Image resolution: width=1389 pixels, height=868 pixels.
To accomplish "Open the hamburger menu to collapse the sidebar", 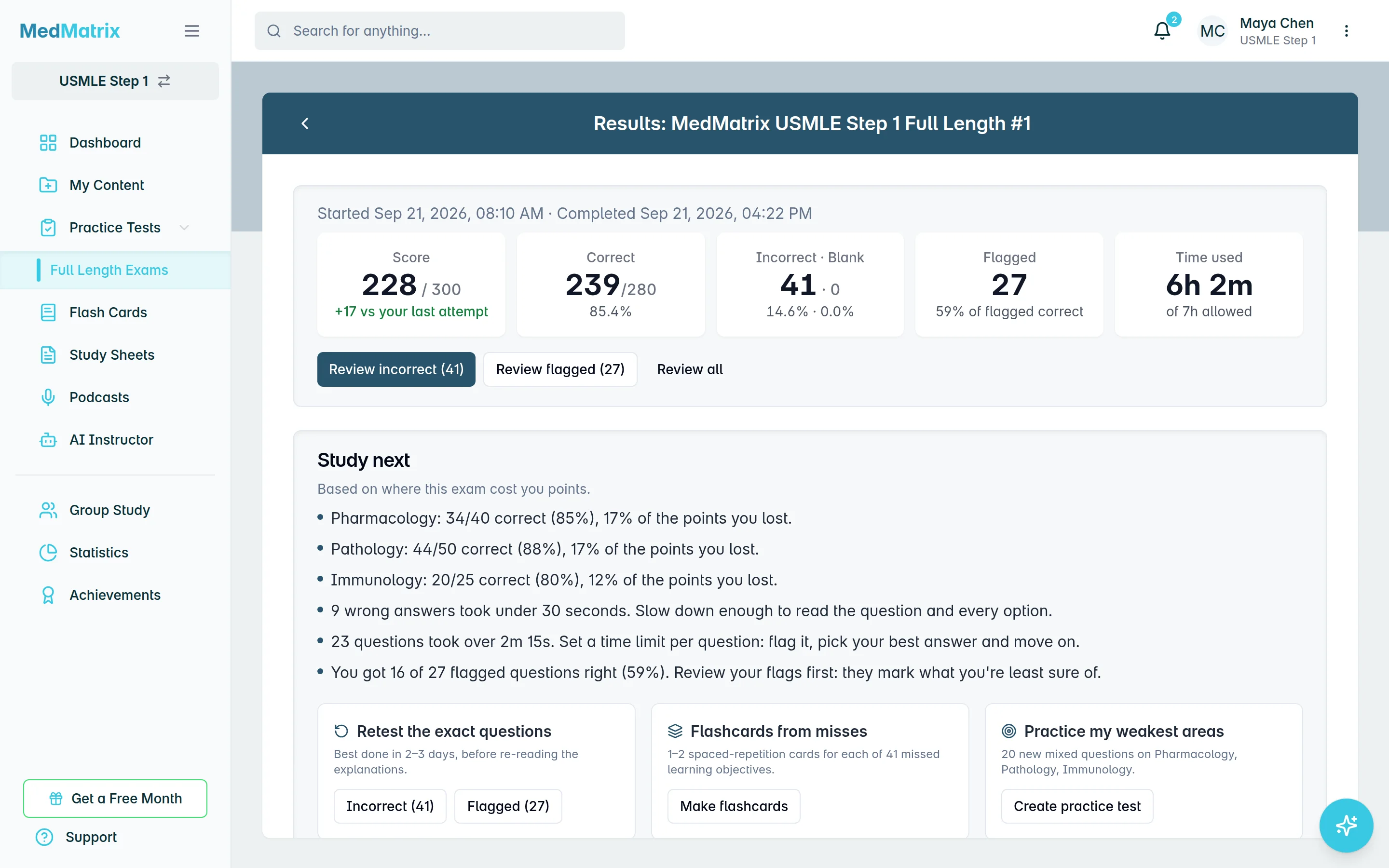I will coord(191,31).
